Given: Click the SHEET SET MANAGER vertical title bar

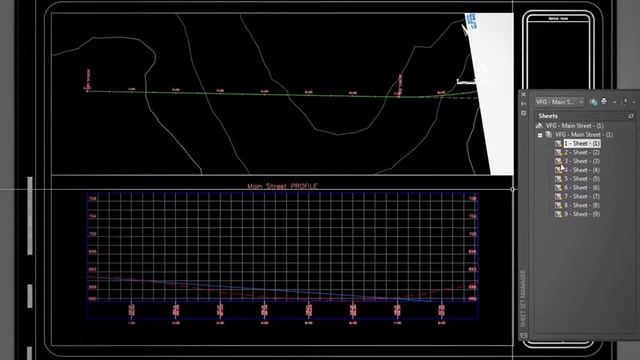Looking at the screenshot, I should pos(523,298).
